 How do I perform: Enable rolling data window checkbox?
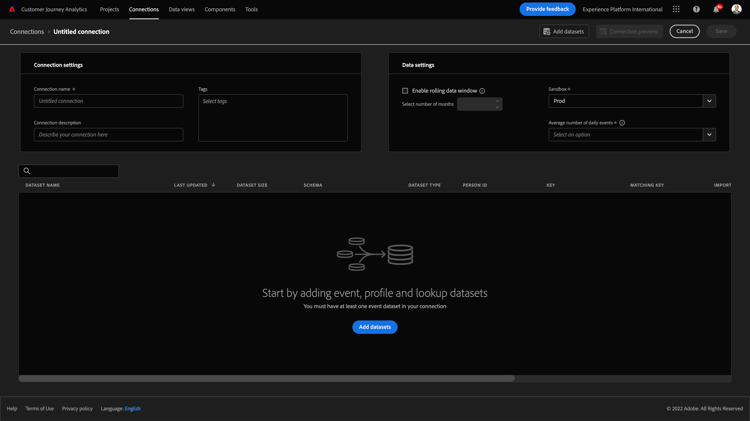(405, 91)
